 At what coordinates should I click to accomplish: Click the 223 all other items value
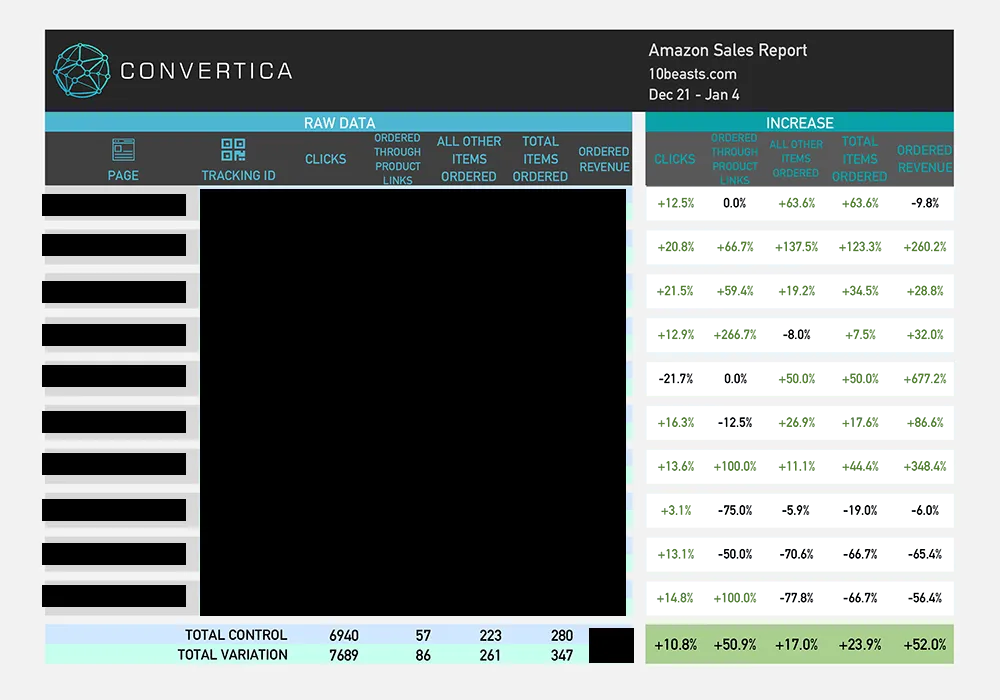pos(490,636)
